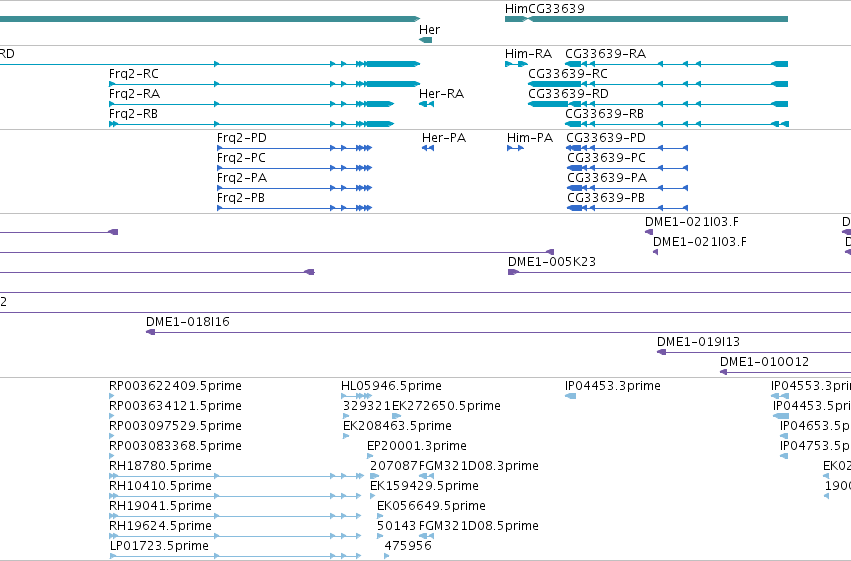Screen dimensions: 851x561
Task: Click the CG33639-RB transcript label
Action: (x=605, y=114)
